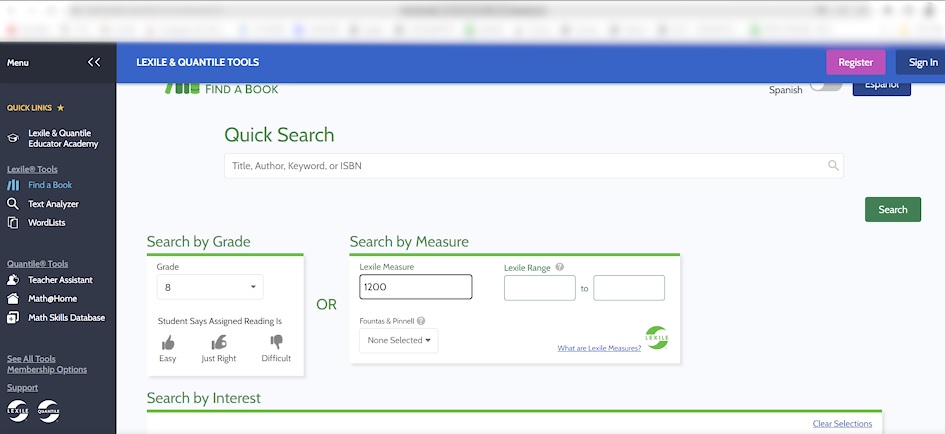Open the Quantile® Tools link
Image resolution: width=945 pixels, height=434 pixels.
pos(37,263)
